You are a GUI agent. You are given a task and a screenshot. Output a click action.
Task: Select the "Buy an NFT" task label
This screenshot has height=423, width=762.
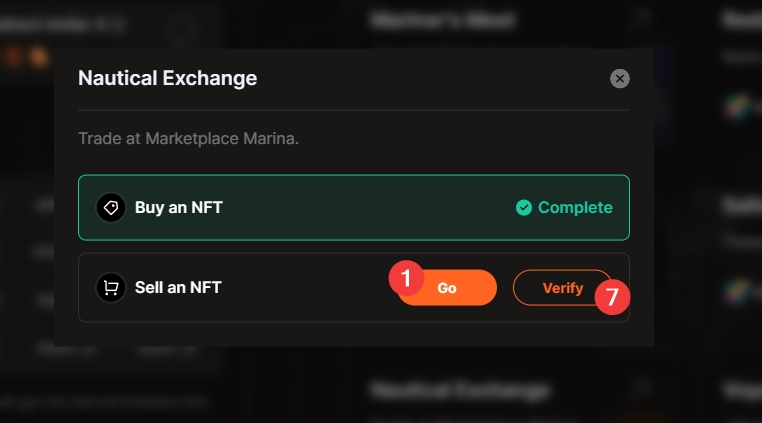click(179, 208)
